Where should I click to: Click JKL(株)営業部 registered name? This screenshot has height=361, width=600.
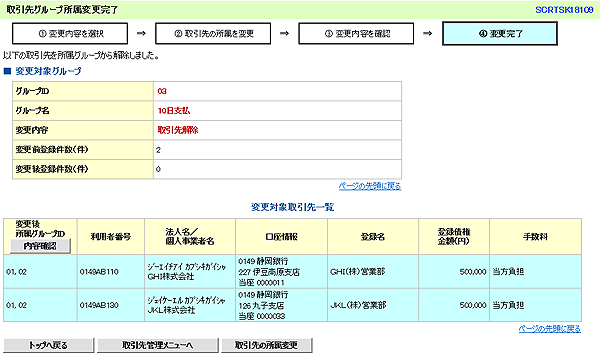click(x=357, y=305)
